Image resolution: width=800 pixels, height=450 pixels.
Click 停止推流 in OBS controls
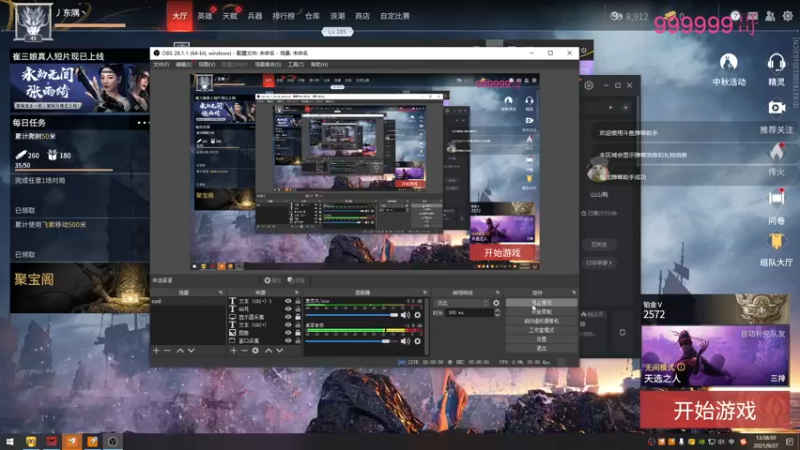click(x=541, y=303)
